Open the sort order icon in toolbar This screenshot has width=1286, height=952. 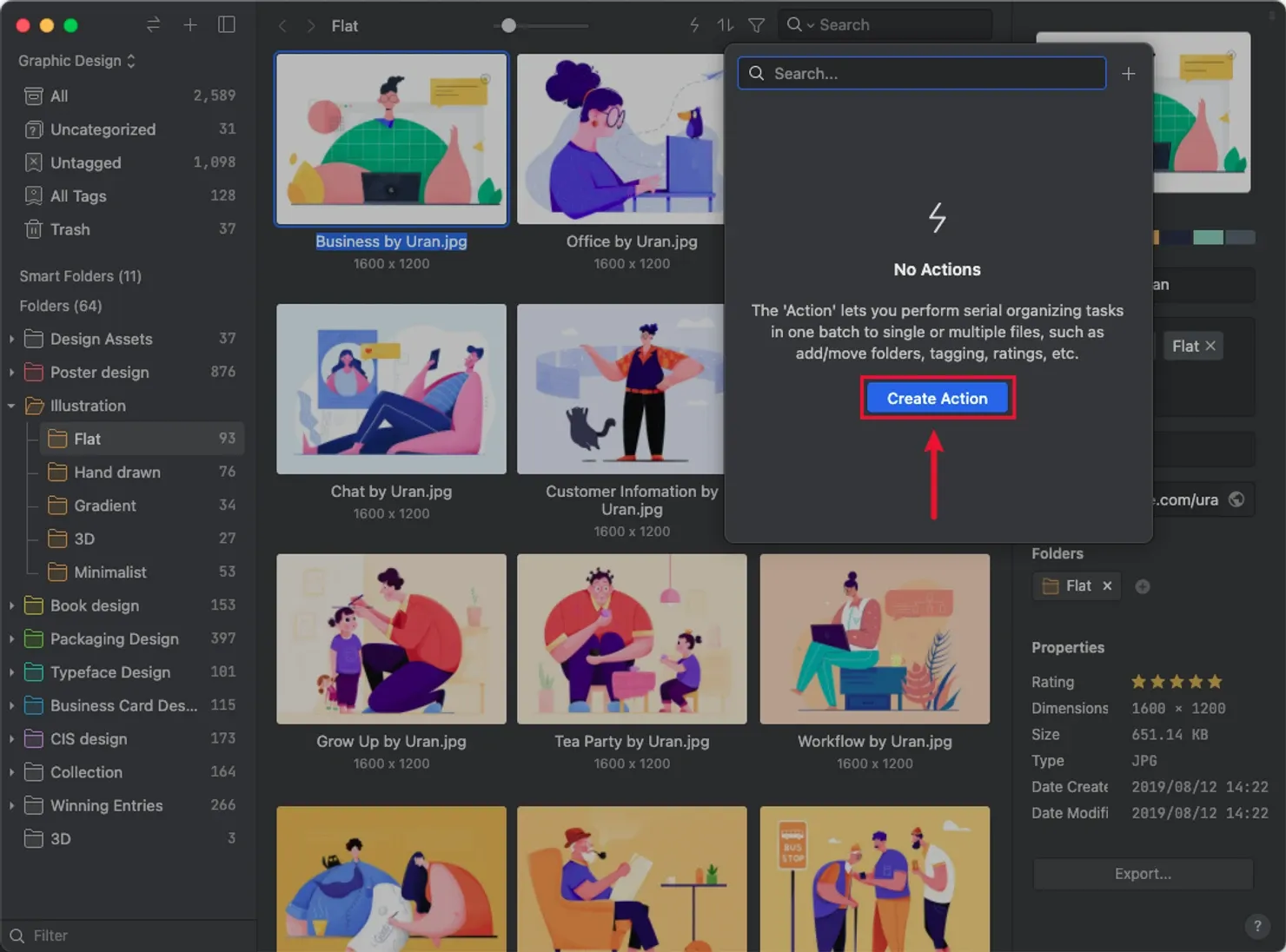[725, 25]
